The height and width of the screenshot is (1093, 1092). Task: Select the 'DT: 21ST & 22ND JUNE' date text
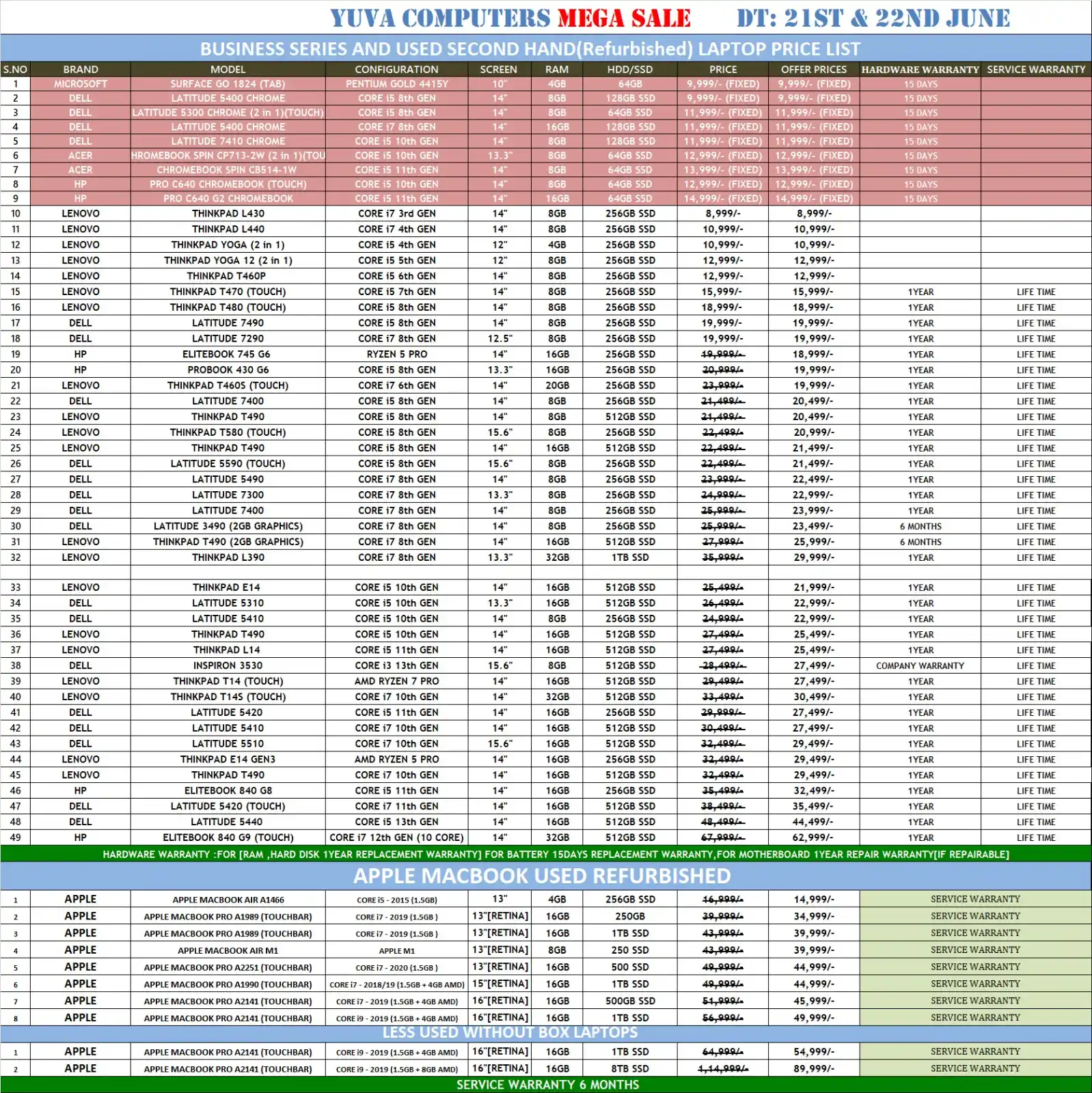click(873, 18)
